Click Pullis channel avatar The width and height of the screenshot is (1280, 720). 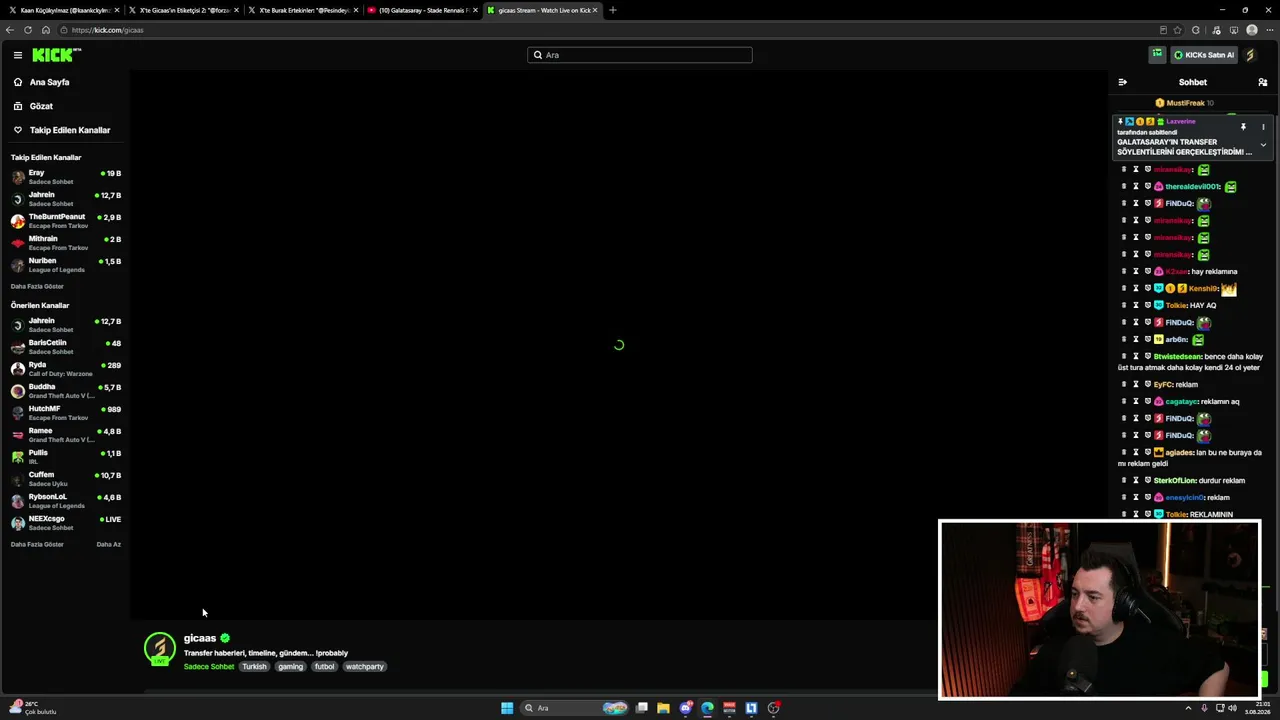coord(18,457)
